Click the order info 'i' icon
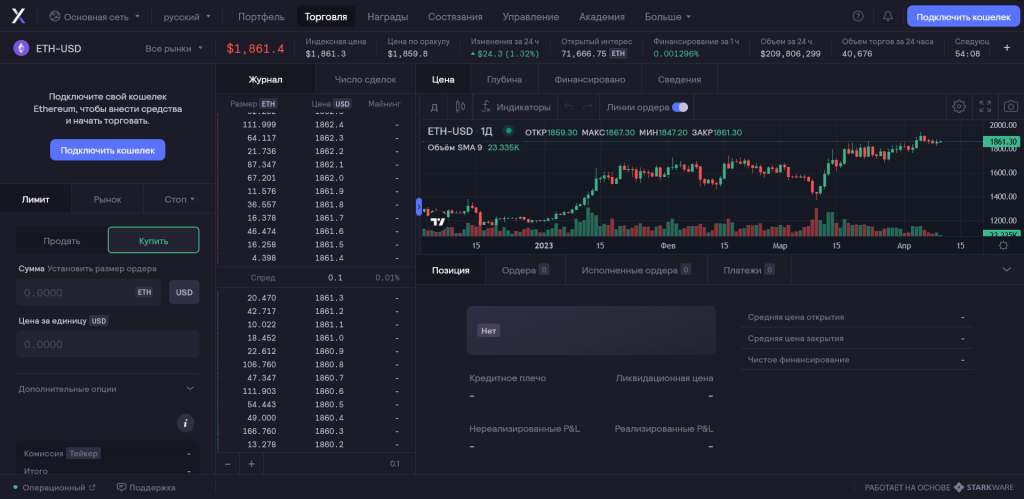Screen dimensions: 1024x499 click(185, 423)
